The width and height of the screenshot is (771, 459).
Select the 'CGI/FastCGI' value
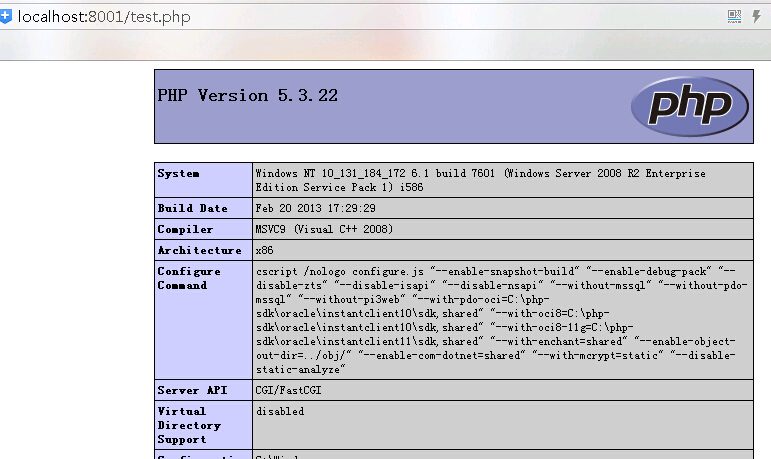(288, 391)
